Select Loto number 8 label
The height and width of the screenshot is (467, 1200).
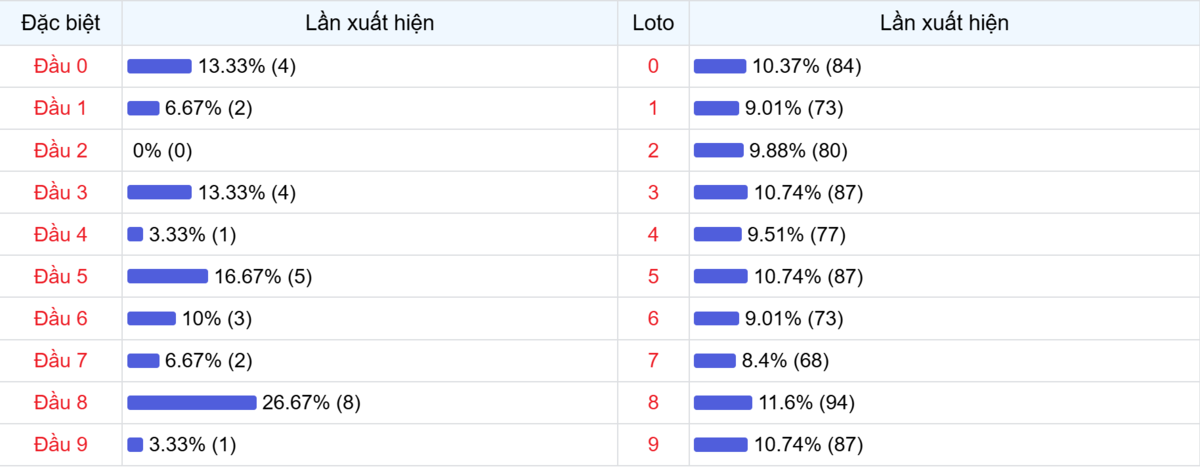[653, 402]
